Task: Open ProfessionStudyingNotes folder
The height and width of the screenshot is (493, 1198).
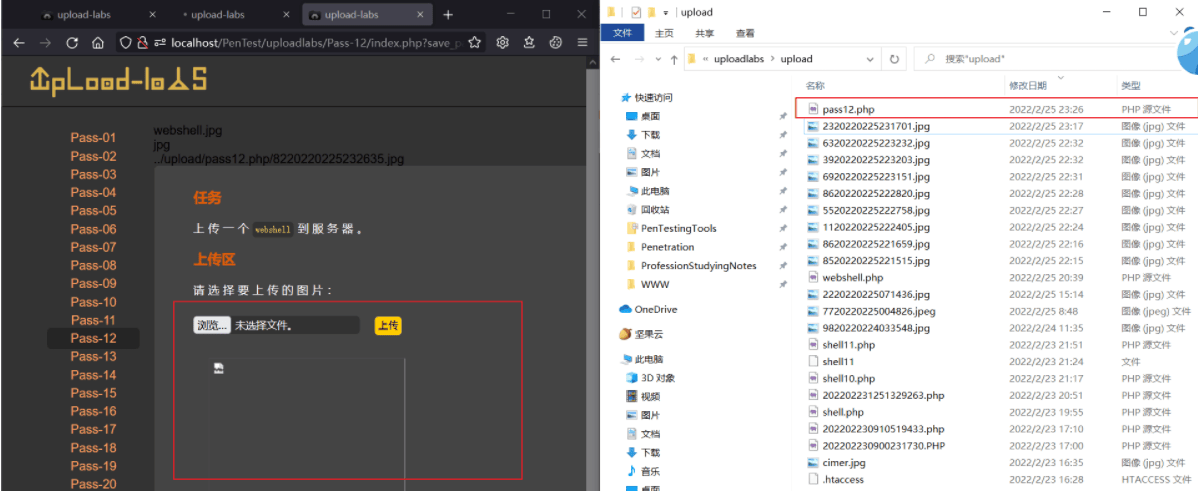Action: 698,265
